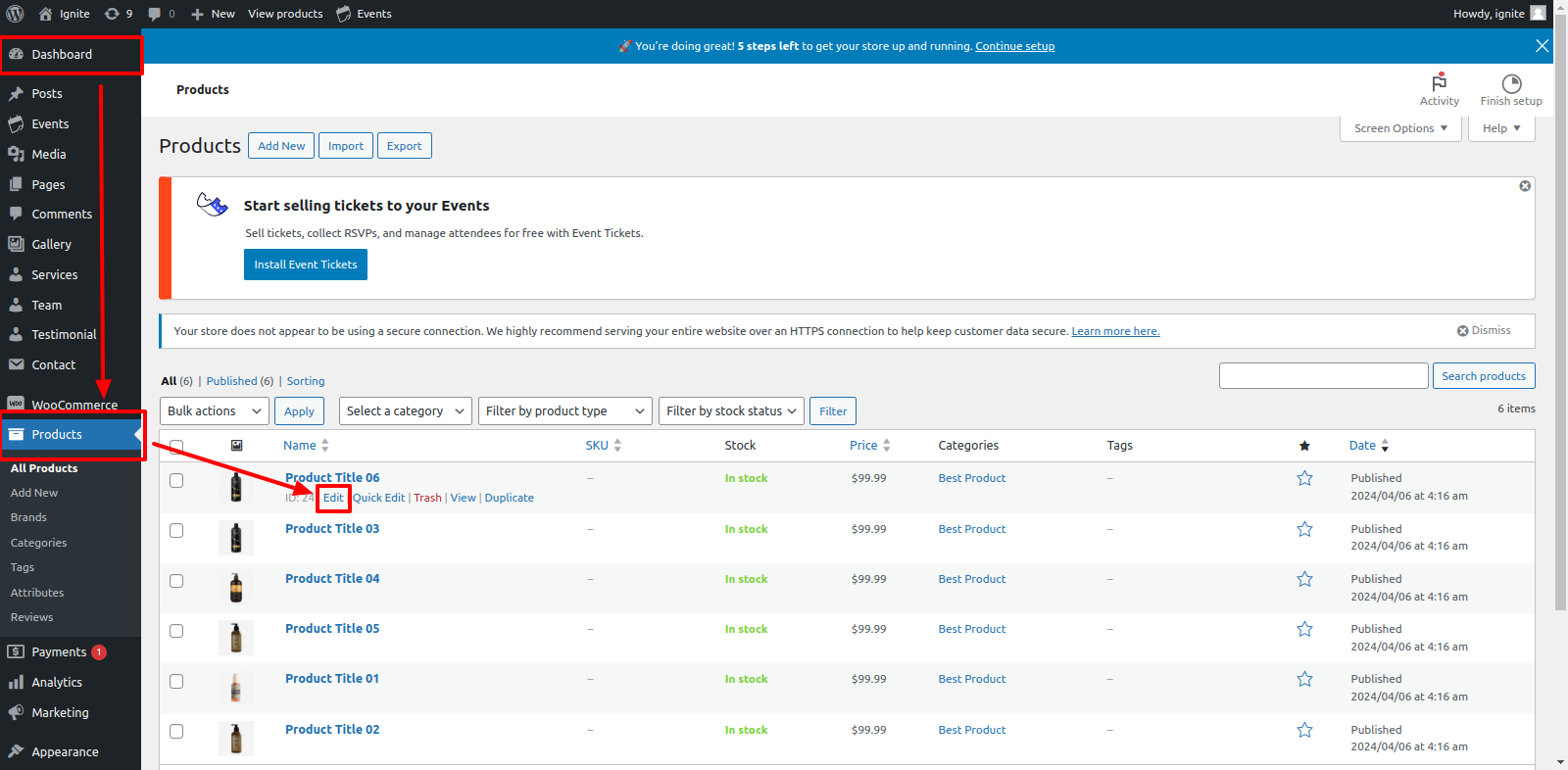Open the Categories submenu item
Viewport: 1568px width, 770px height.
coord(38,543)
